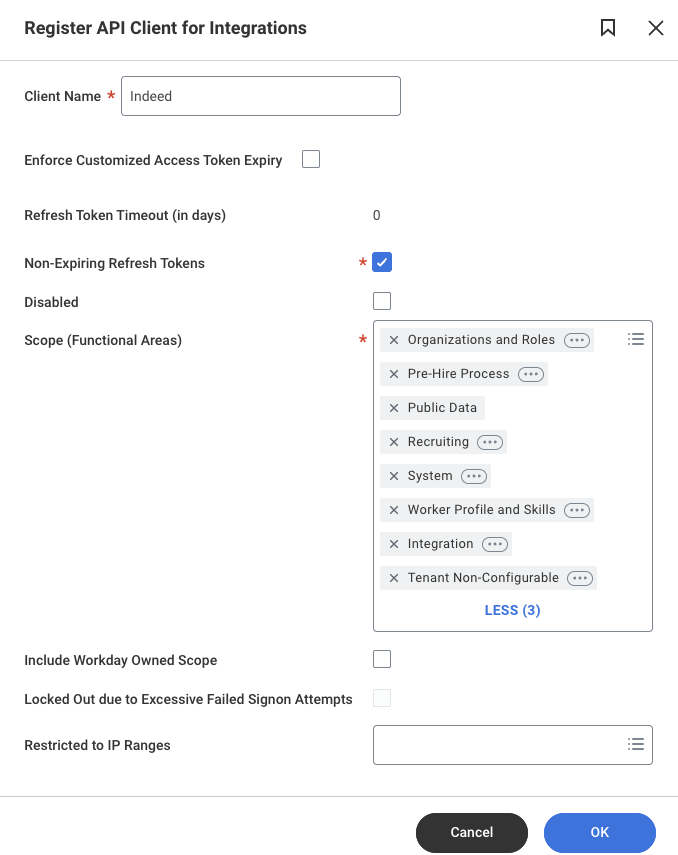Click the Client Name text field

[x=261, y=96]
